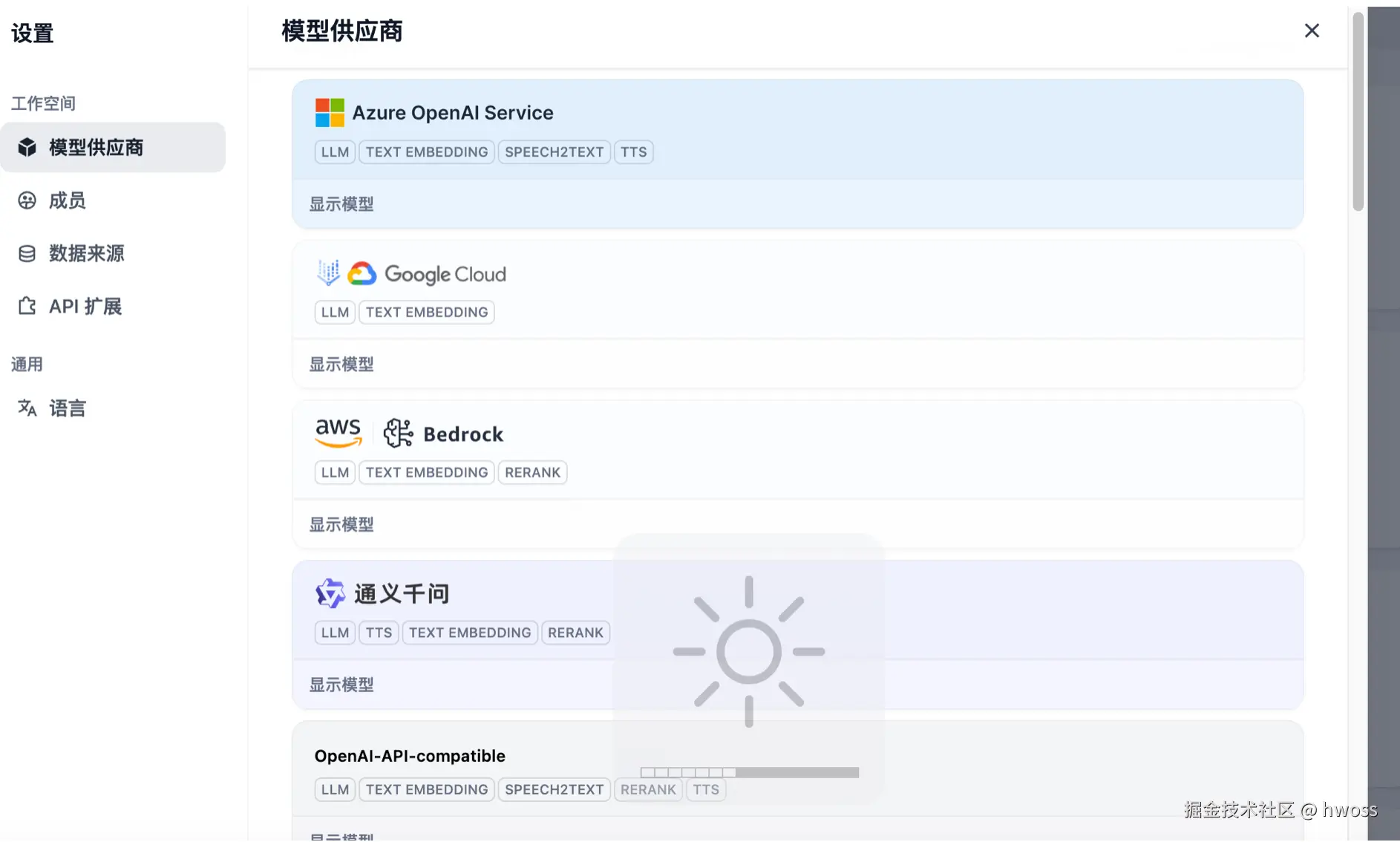Expand 显示模型 under Bedrock

[x=341, y=525]
